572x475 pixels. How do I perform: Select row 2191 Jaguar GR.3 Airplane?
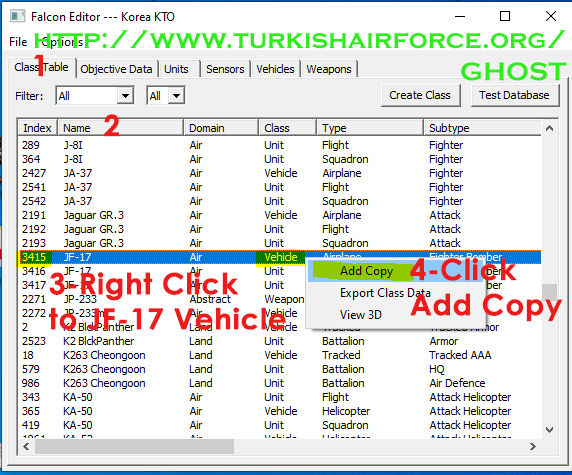tap(280, 215)
